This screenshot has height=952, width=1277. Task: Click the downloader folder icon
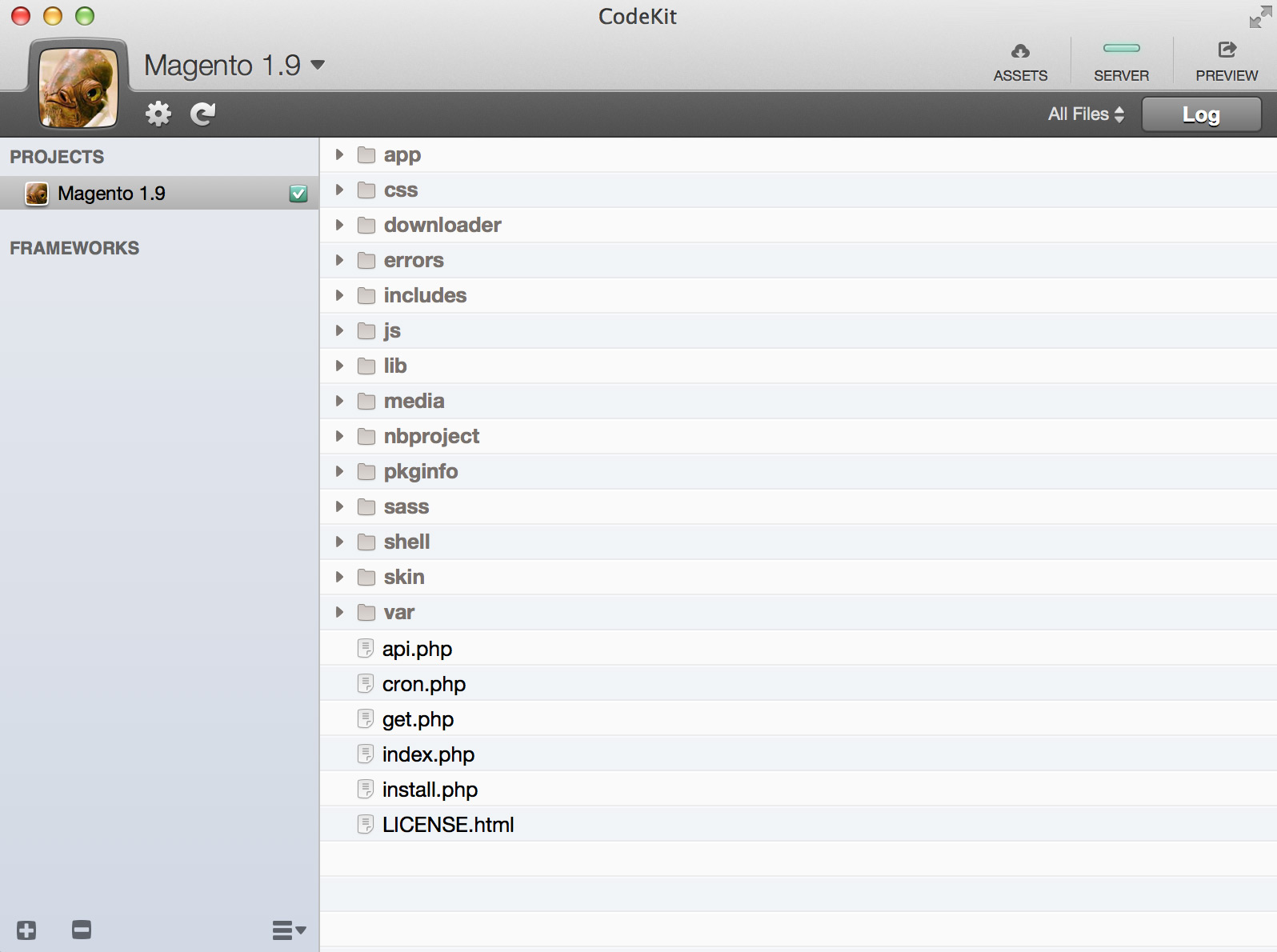coord(366,225)
